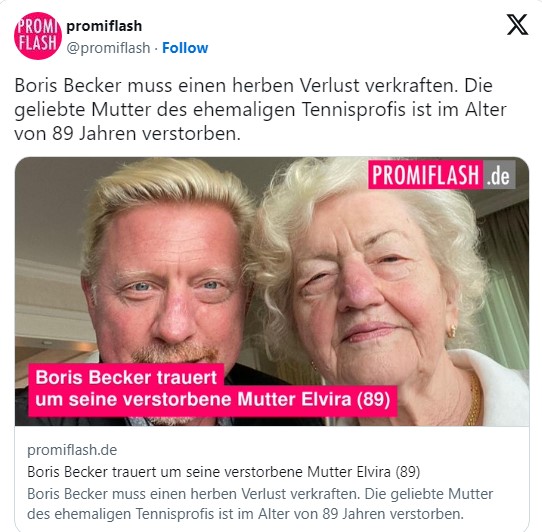This screenshot has width=542, height=532.
Task: Click the X logo icon
Action: click(517, 25)
